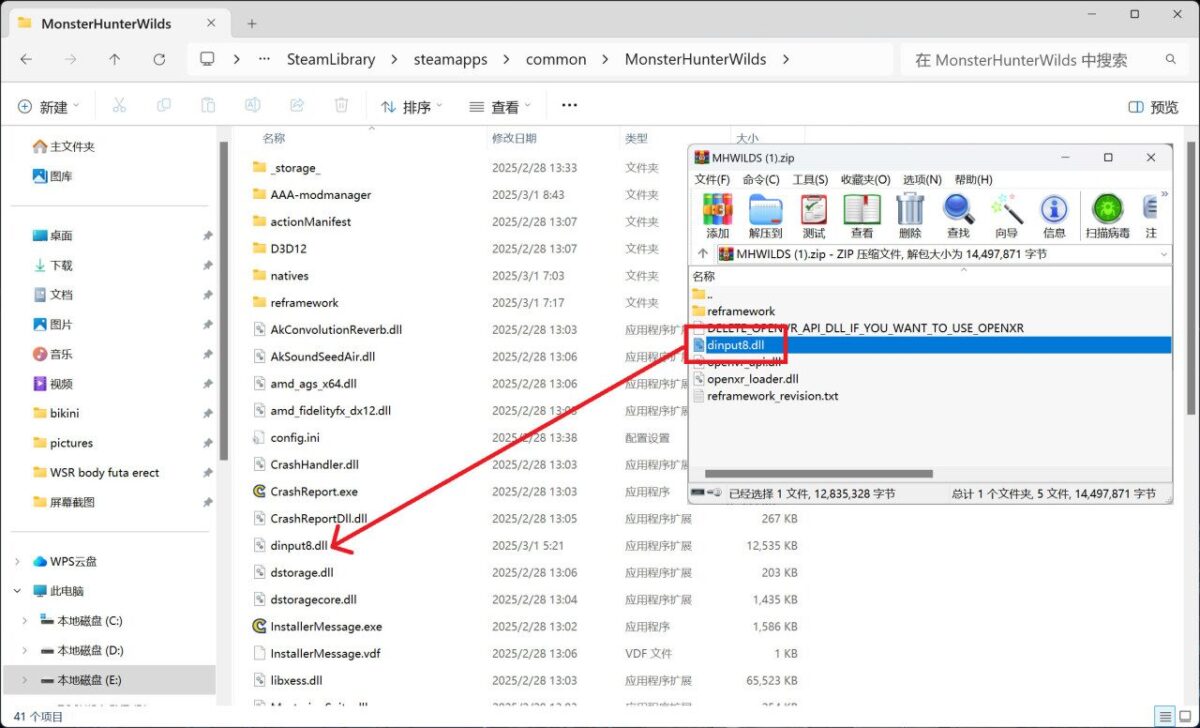This screenshot has height=728, width=1200.
Task: Open the 排序 sort dropdown
Action: point(411,105)
